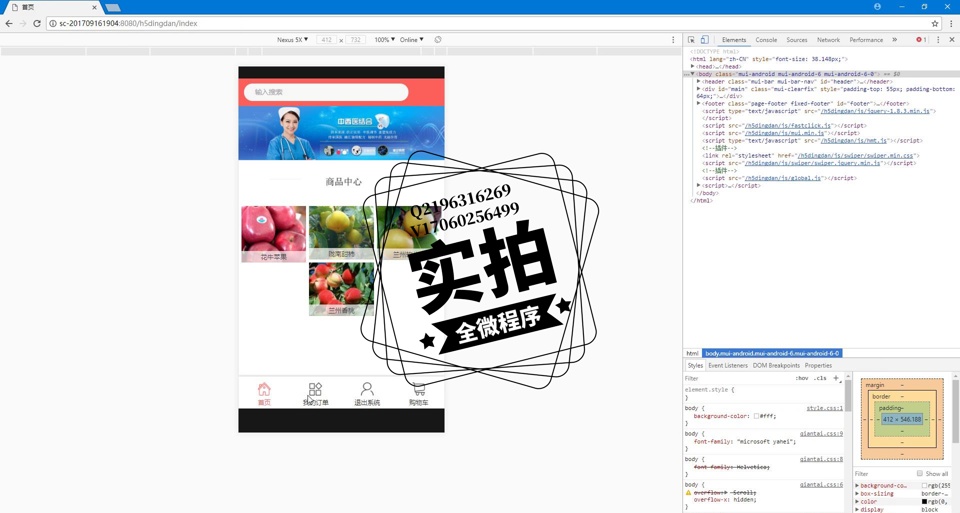The image size is (960, 513).
Task: Toggle the :hov element state panel
Action: tap(801, 378)
